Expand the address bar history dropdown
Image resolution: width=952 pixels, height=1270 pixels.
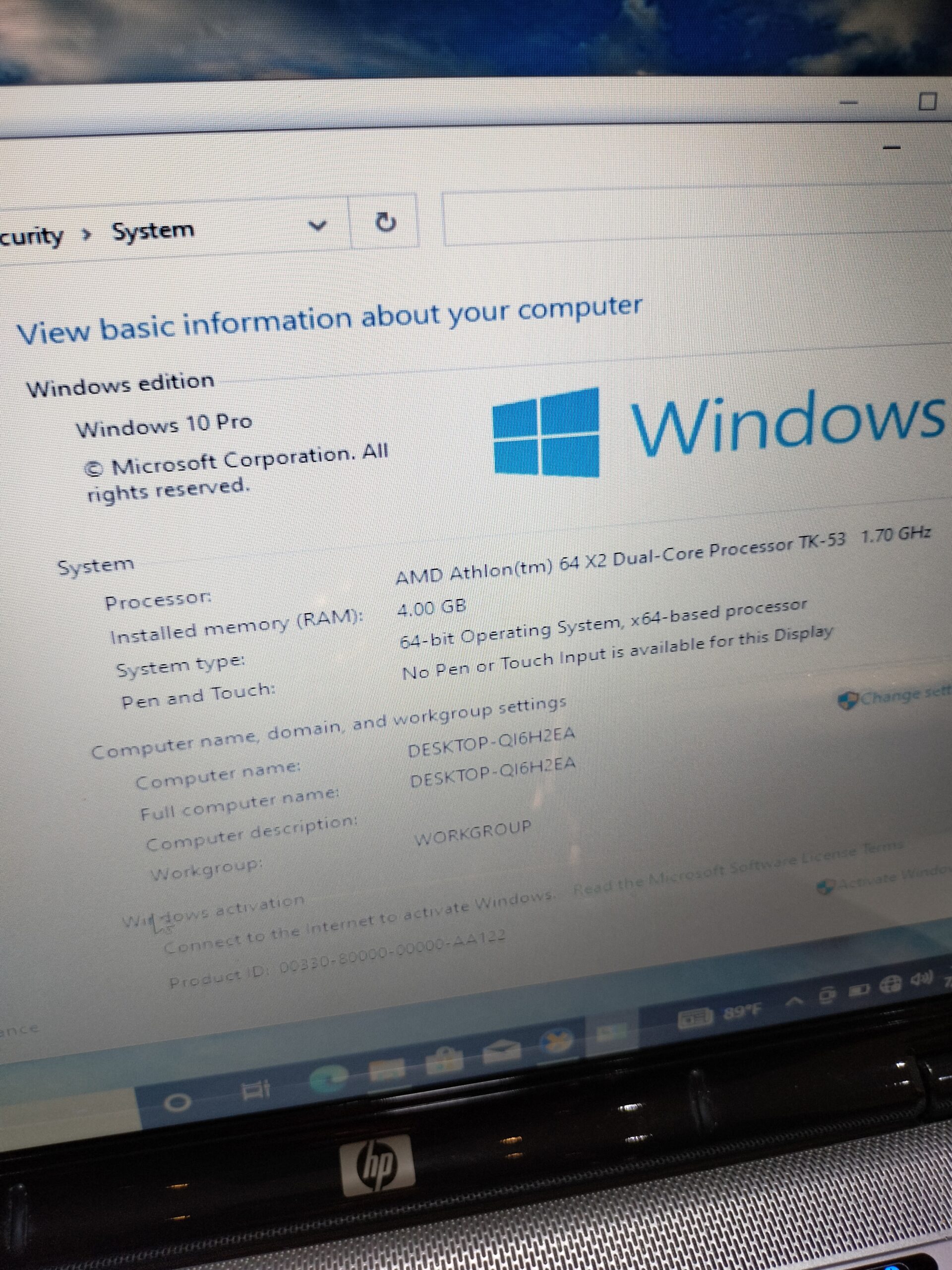(318, 226)
